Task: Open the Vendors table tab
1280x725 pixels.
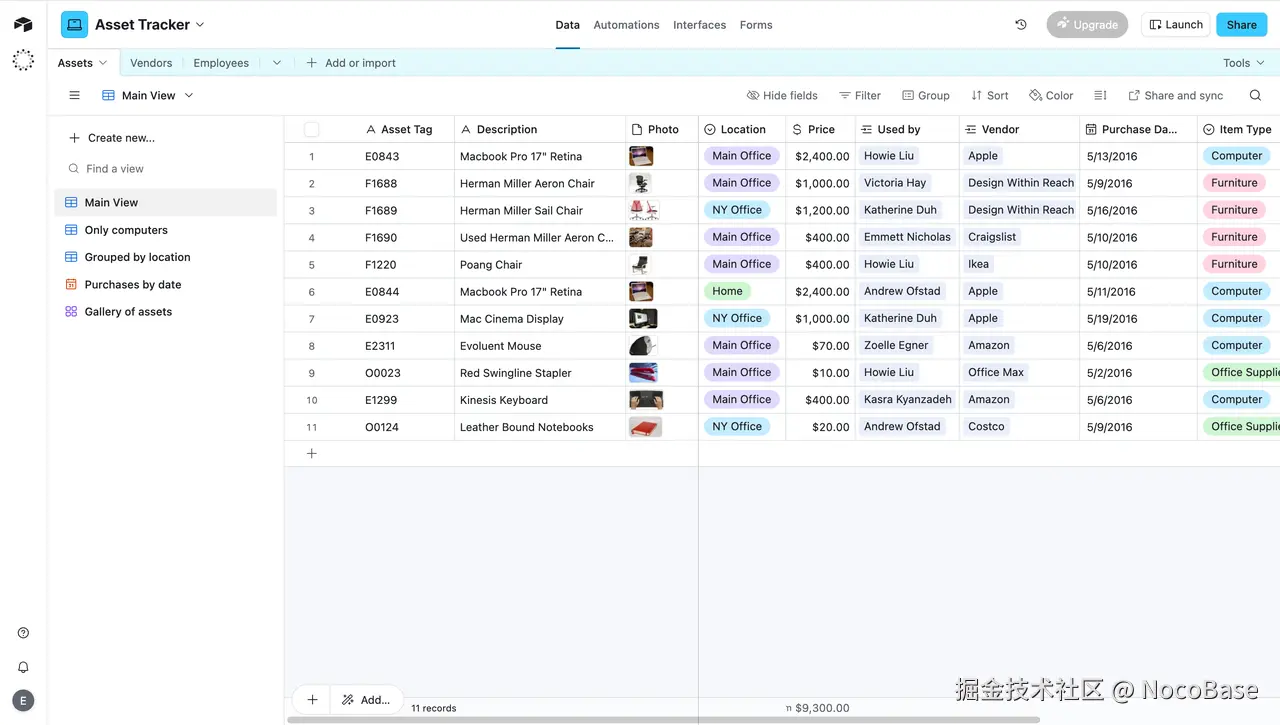Action: coord(151,63)
